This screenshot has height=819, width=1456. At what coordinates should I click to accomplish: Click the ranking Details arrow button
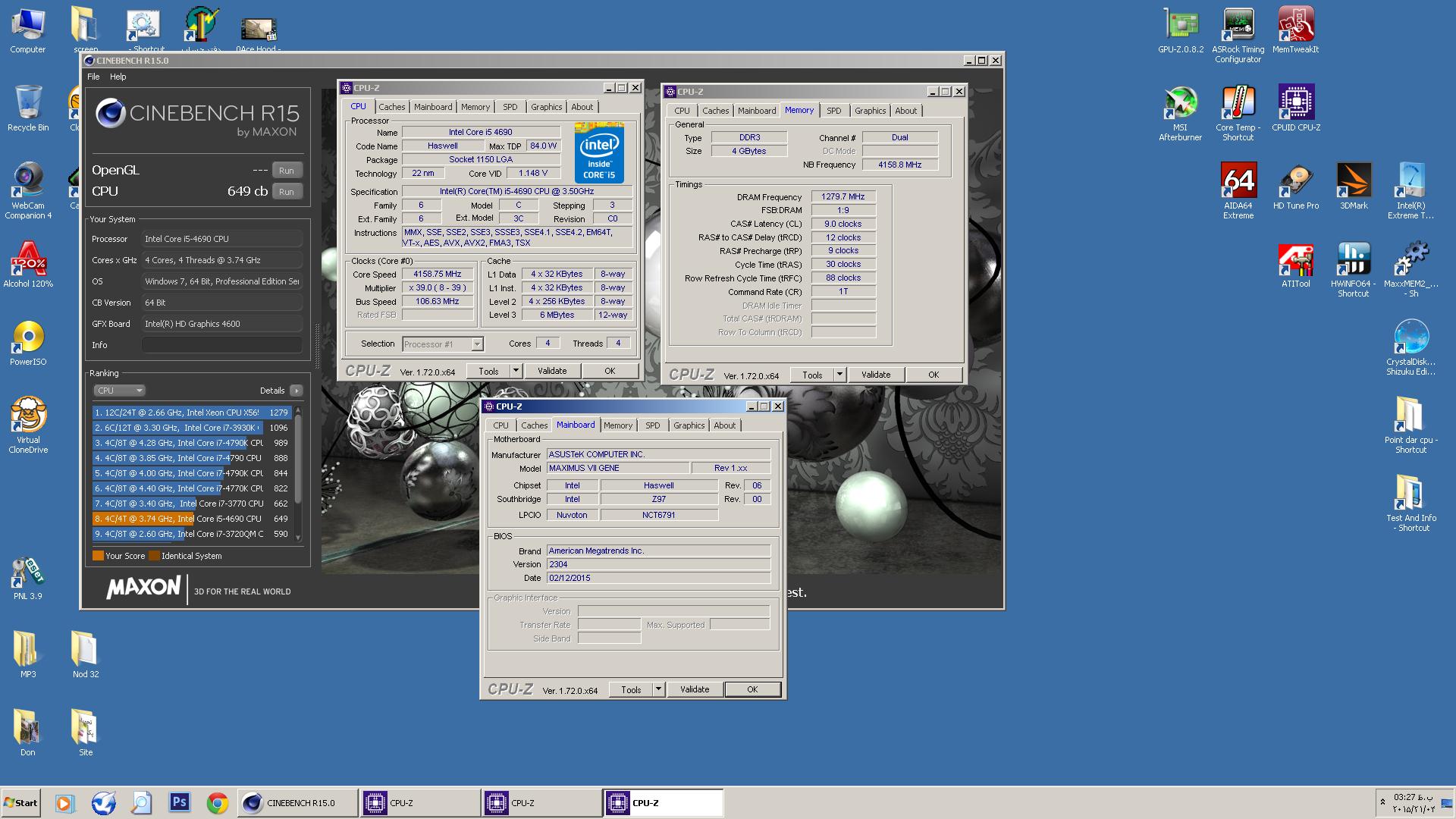296,391
